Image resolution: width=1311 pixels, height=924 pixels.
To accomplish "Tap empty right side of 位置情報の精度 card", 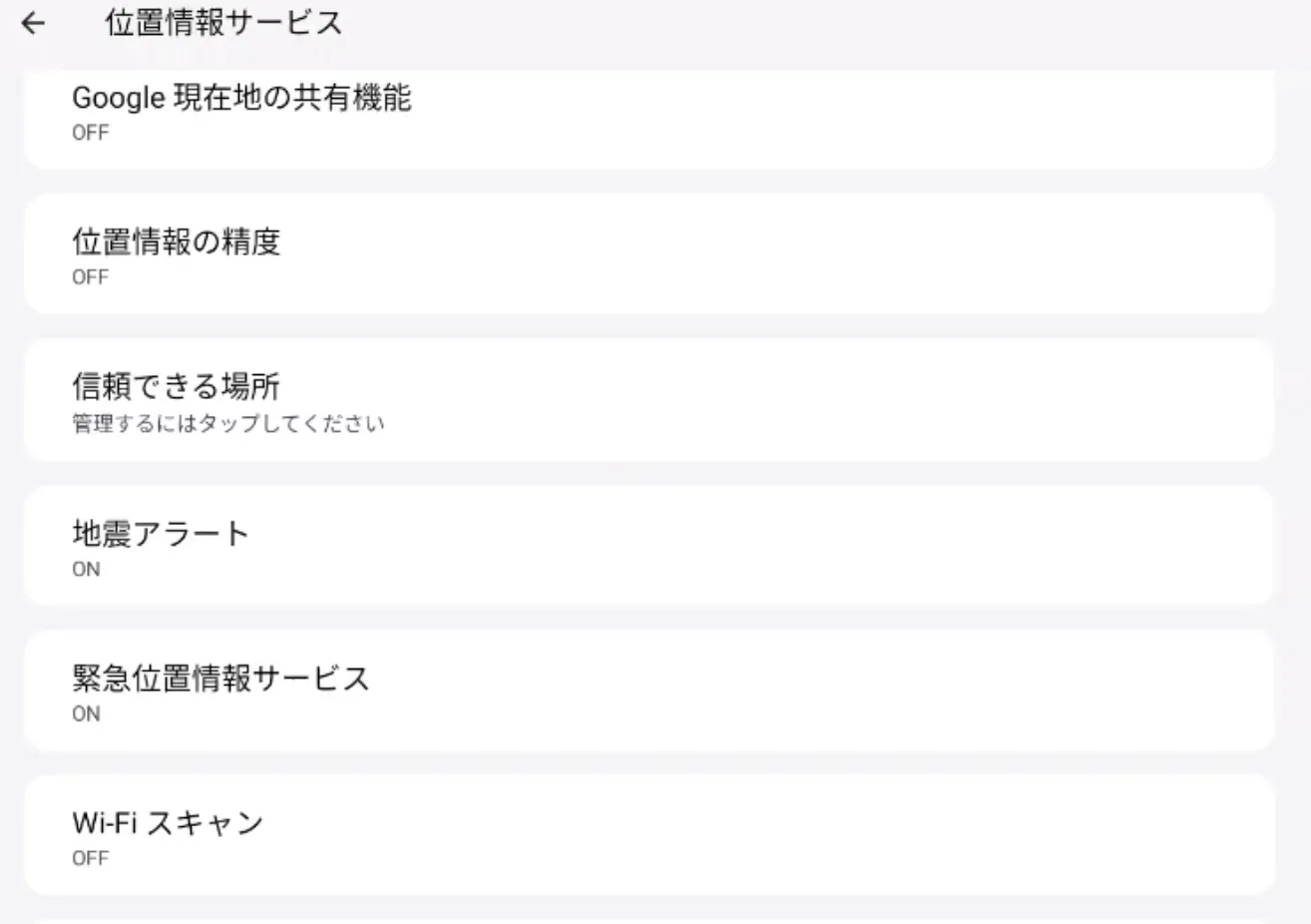I will click(x=998, y=254).
